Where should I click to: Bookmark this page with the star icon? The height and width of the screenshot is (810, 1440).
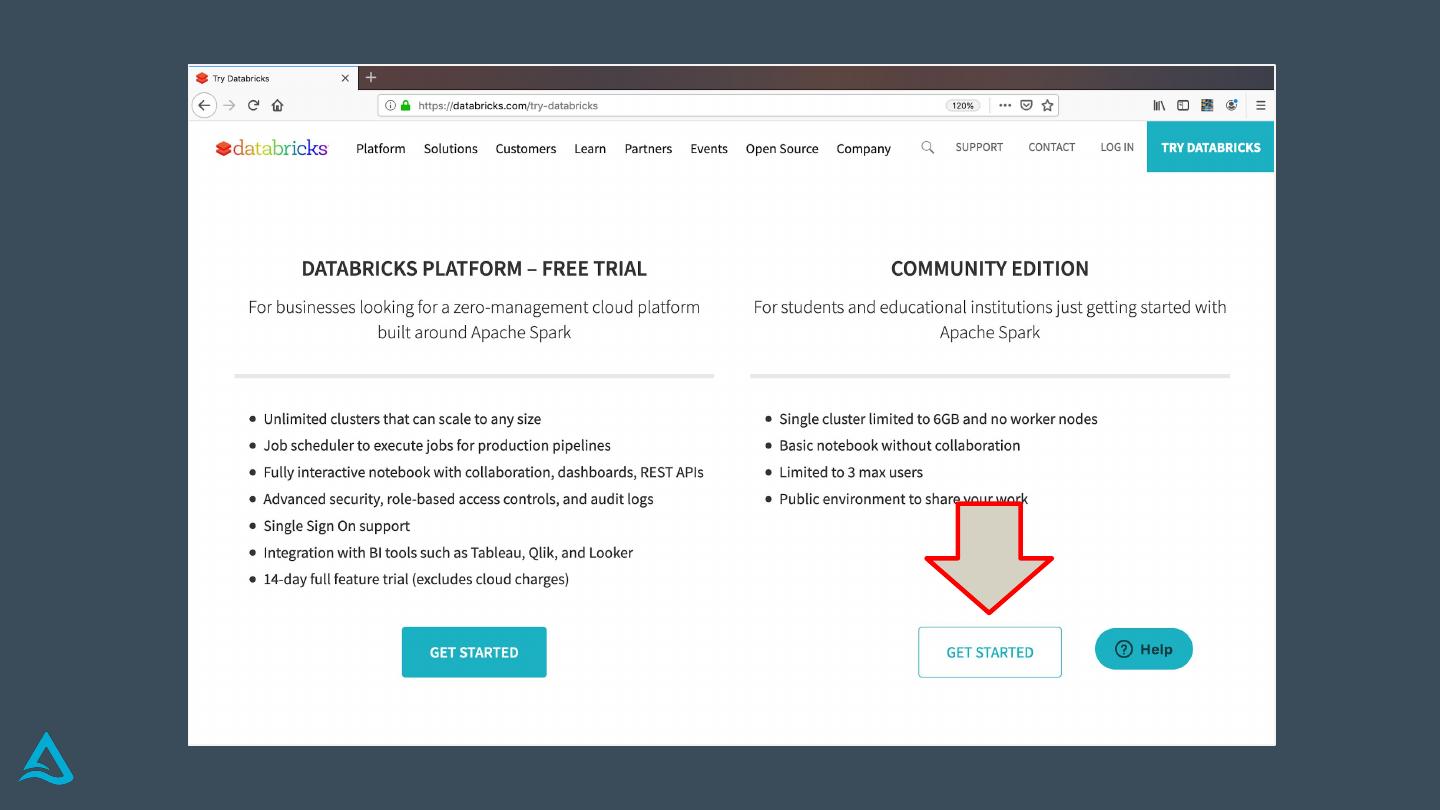click(x=1047, y=105)
